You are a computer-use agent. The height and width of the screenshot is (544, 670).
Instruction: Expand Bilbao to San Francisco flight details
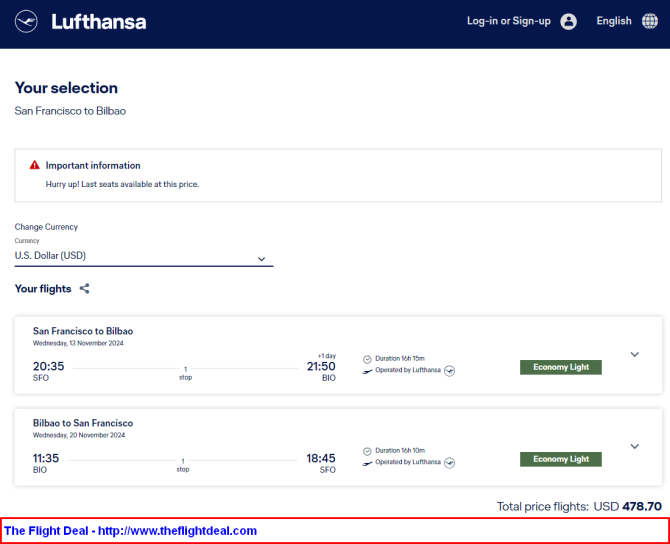coord(635,446)
